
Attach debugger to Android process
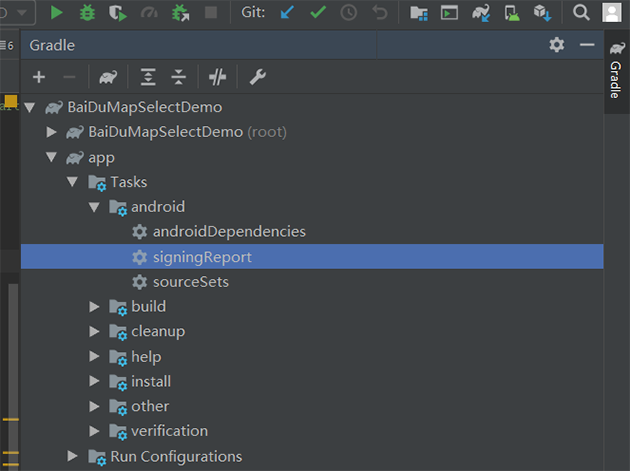(180, 13)
